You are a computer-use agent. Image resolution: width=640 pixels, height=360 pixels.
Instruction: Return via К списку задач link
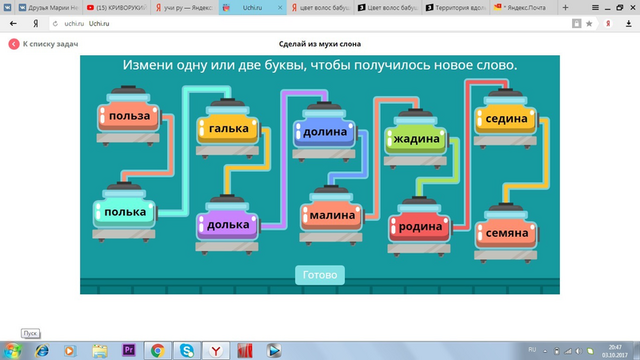click(50, 44)
